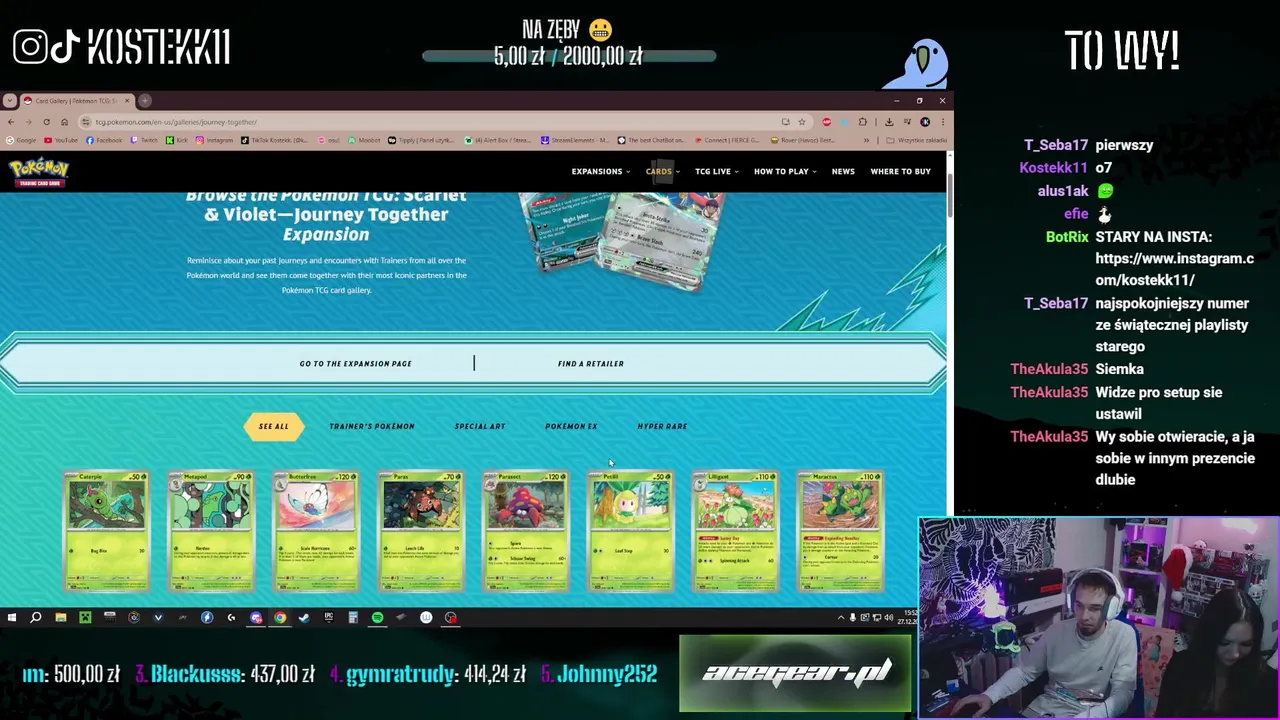Select the Special Art filter tab
The height and width of the screenshot is (720, 1280).
coord(480,427)
